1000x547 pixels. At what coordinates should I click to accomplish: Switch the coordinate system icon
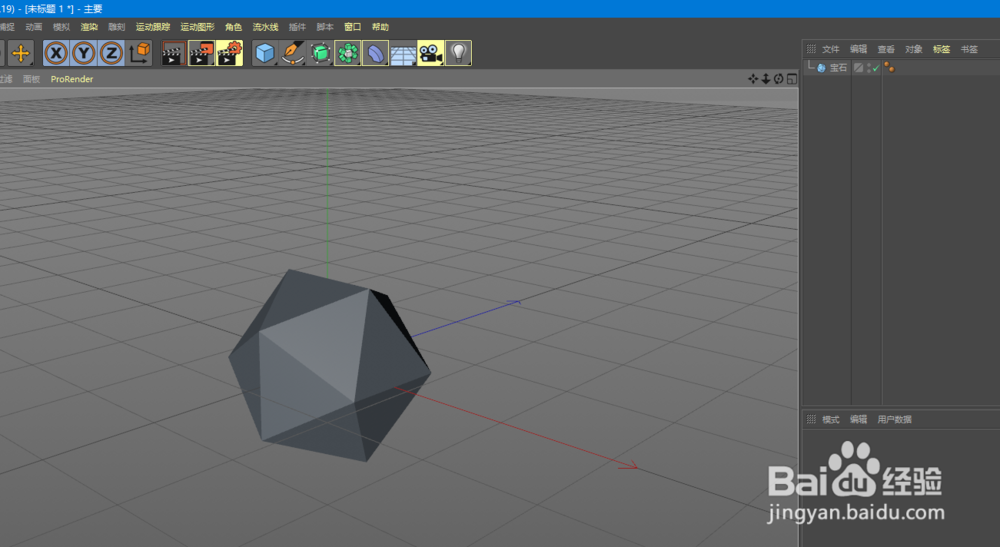139,54
